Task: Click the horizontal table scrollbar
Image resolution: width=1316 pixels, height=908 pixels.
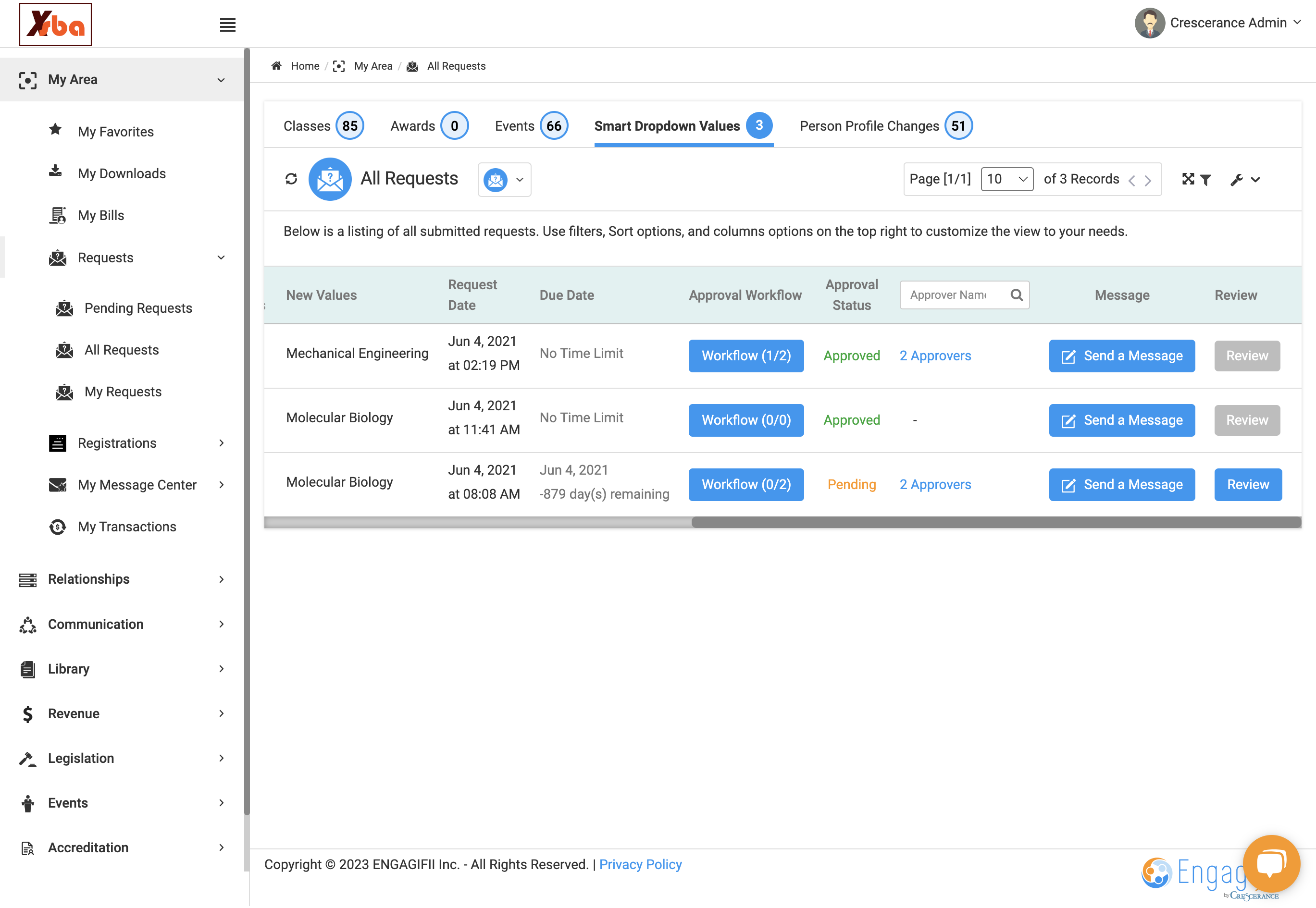Action: point(995,522)
